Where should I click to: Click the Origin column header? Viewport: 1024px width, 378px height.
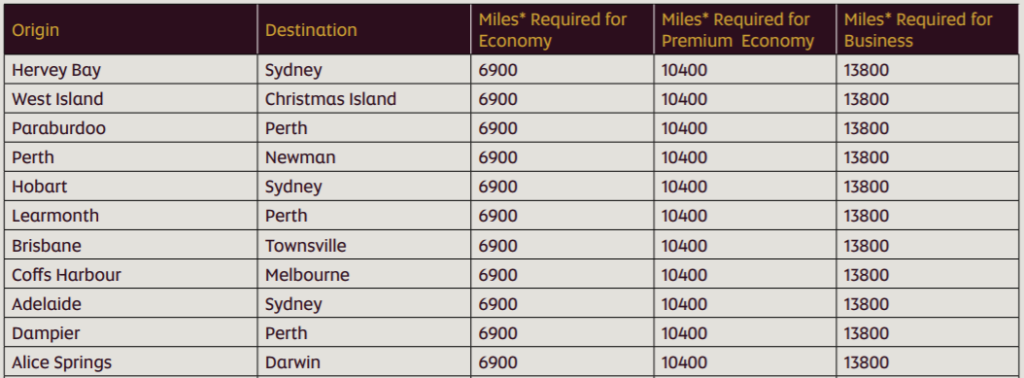(131, 30)
